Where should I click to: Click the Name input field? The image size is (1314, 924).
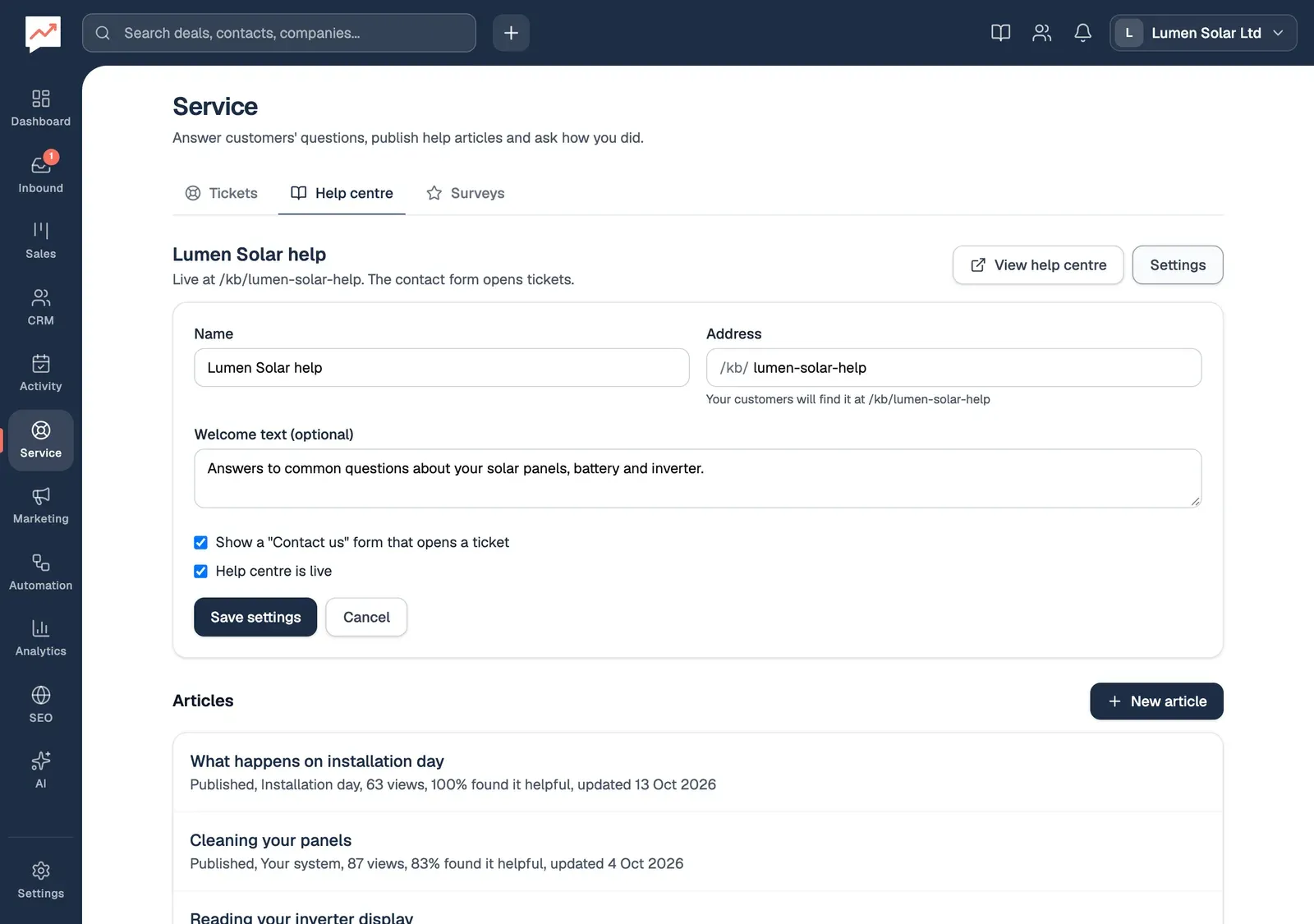point(442,368)
